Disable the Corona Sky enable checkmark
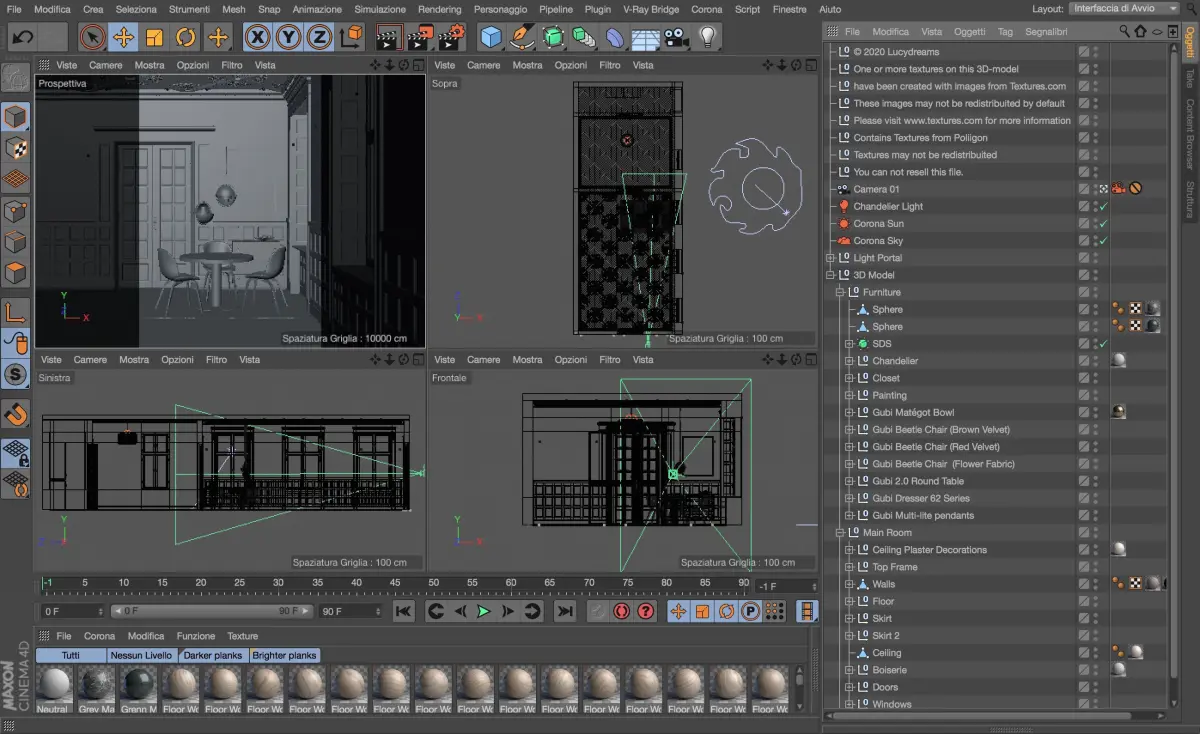1200x734 pixels. tap(1103, 241)
